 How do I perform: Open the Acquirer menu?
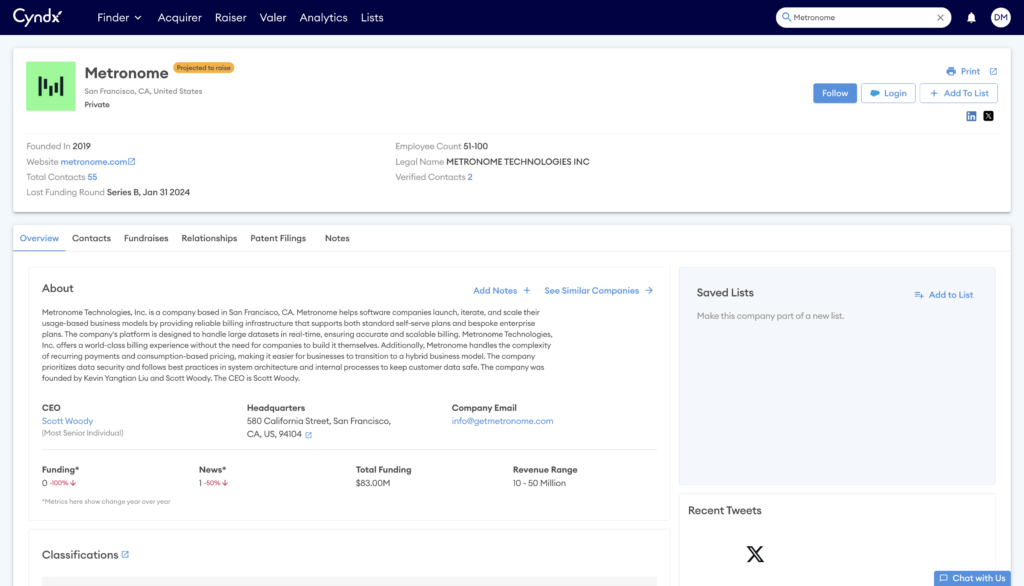[x=180, y=18]
